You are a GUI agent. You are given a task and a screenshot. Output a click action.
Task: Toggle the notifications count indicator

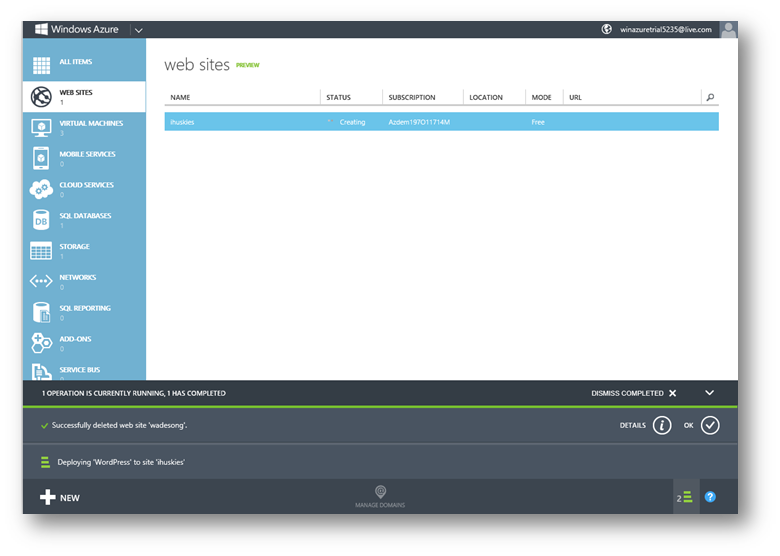(686, 497)
